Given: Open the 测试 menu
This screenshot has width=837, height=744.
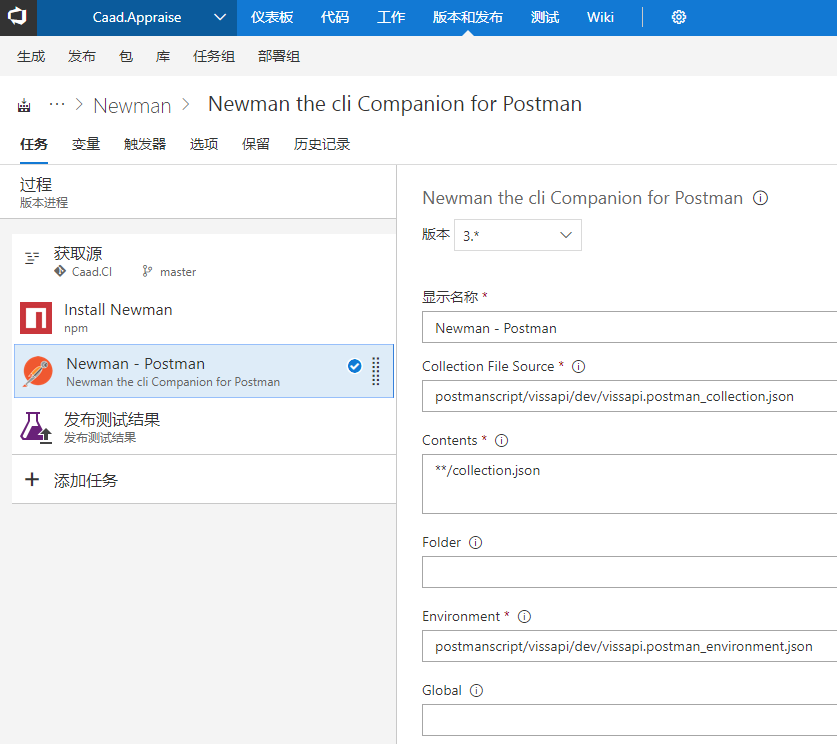Looking at the screenshot, I should click(x=544, y=18).
